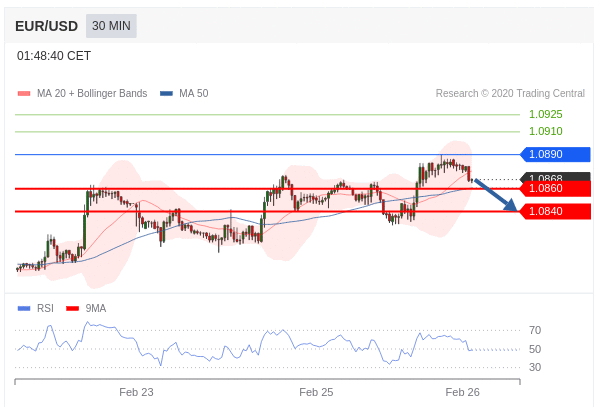Click the 30 MIN timeframe button

coord(111,26)
